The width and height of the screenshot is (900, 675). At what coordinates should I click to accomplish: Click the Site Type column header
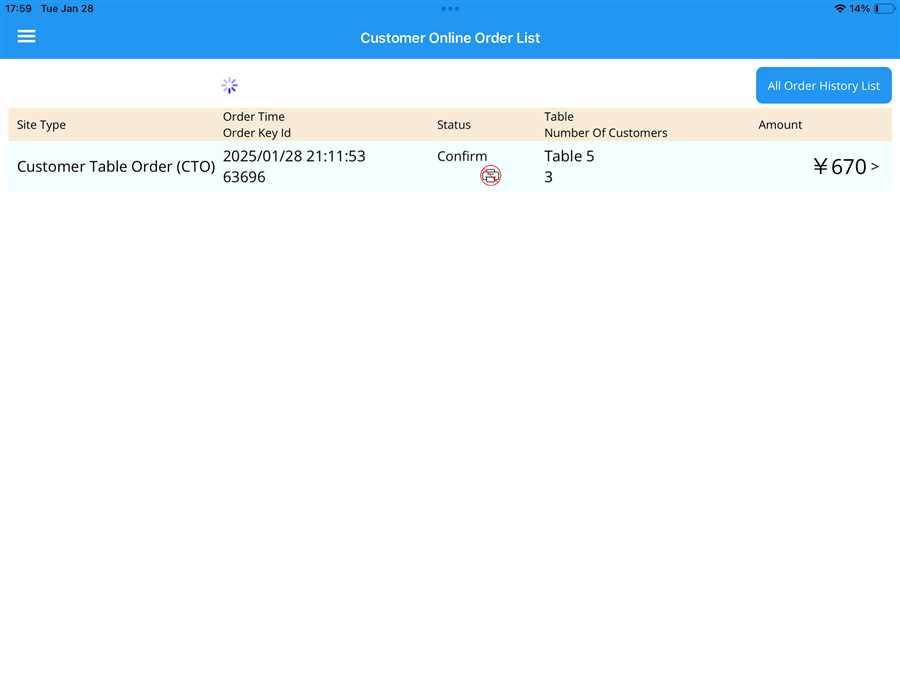(x=41, y=125)
